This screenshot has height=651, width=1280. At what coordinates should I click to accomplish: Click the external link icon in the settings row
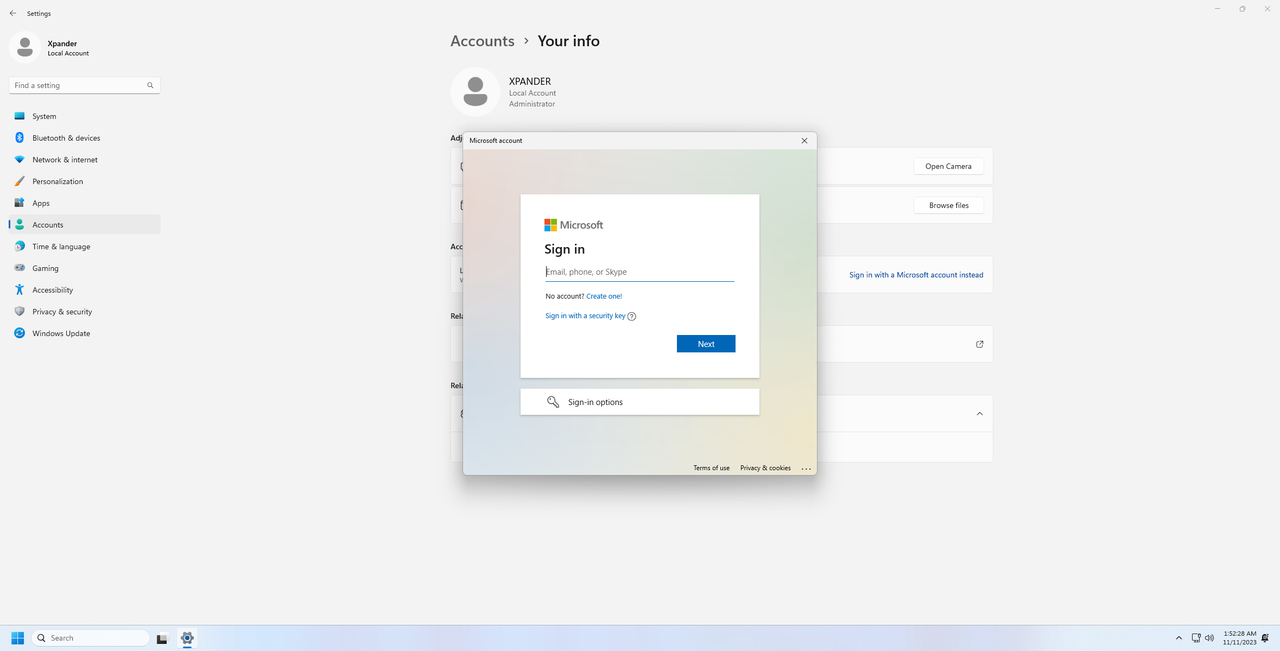pos(980,344)
